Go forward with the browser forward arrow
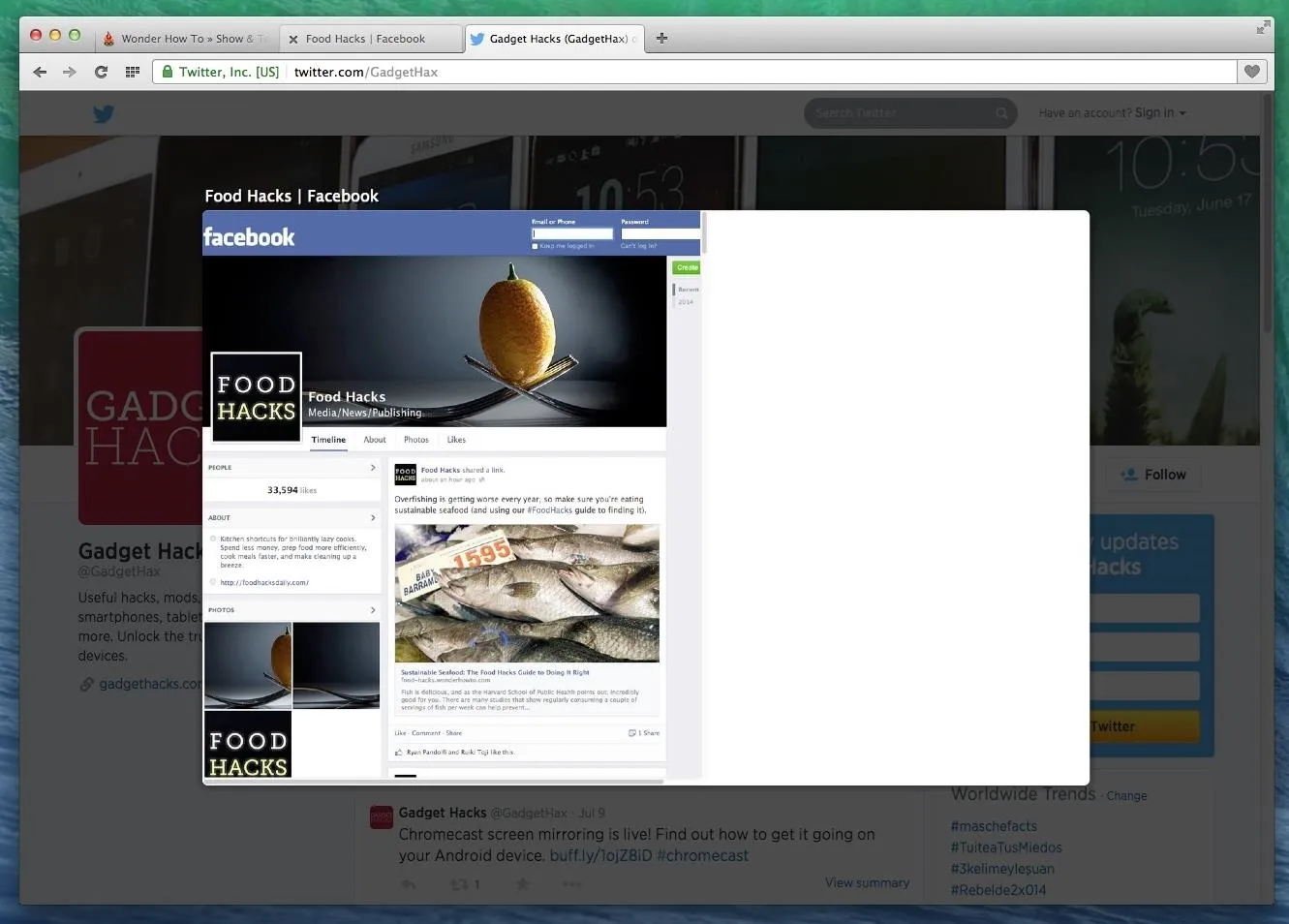1289x924 pixels. 69,72
